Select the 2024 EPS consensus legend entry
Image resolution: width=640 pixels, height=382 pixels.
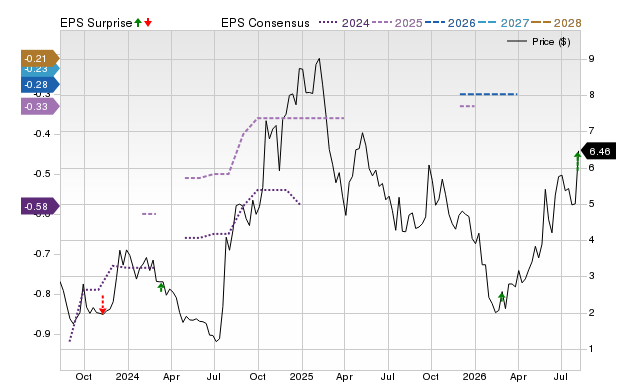pos(344,23)
